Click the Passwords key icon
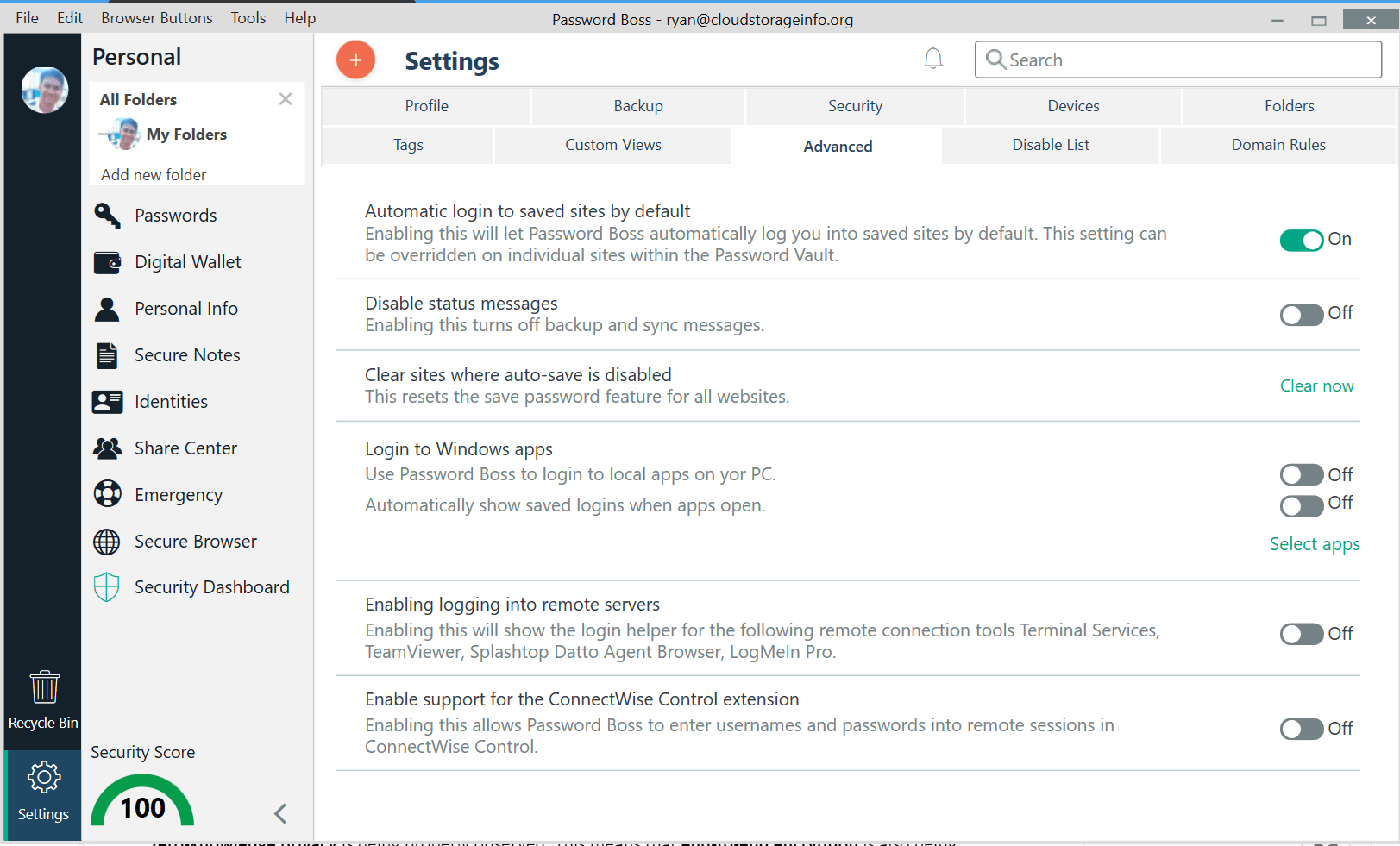This screenshot has width=1400, height=846. coord(107,216)
